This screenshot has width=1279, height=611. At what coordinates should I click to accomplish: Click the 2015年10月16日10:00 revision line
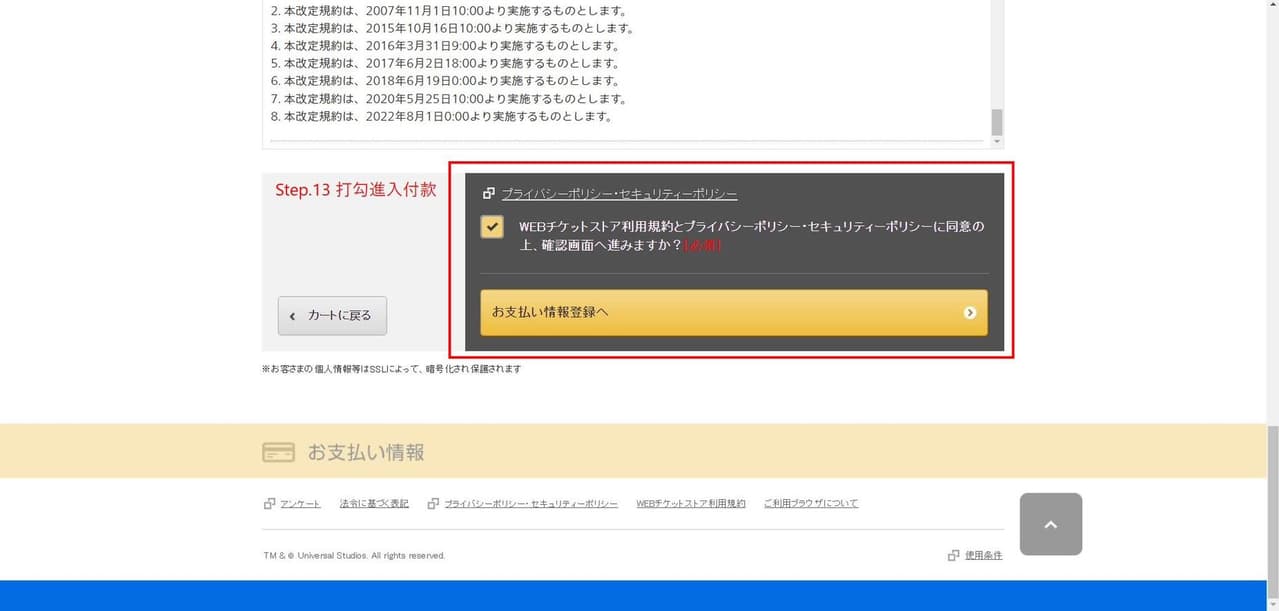click(453, 28)
